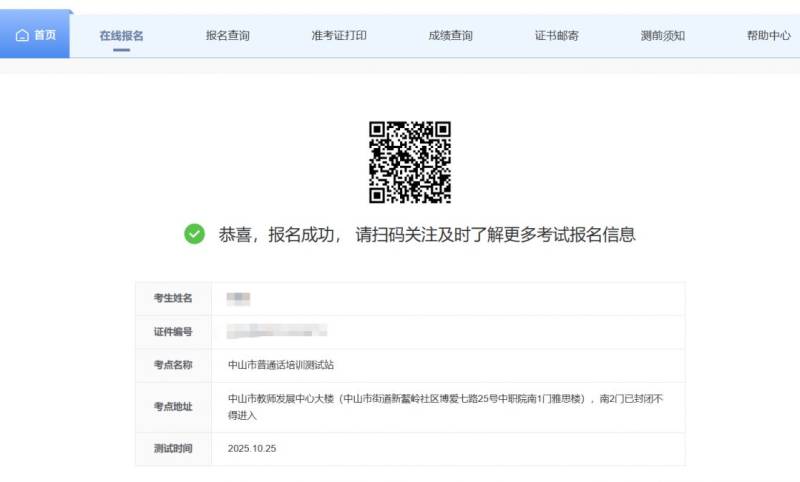
Task: Click the test date 2025.10.25
Action: pos(252,449)
